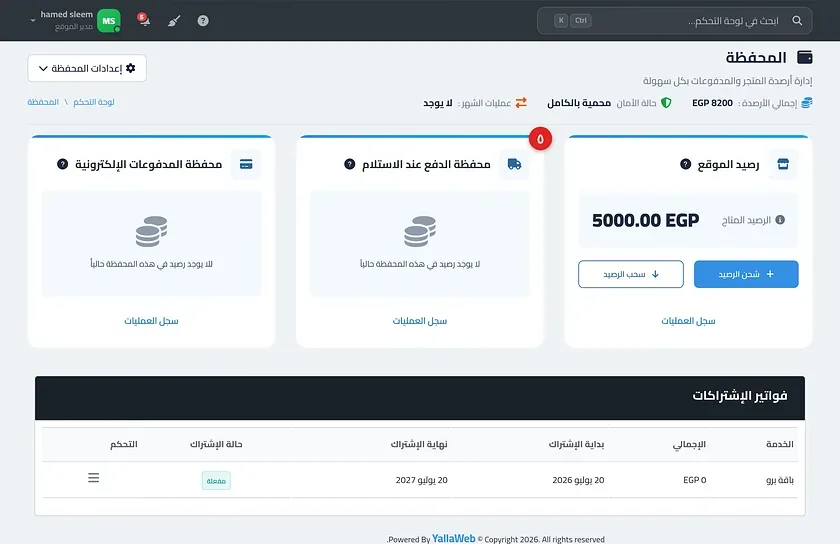Click the سحب الرصيد button
The image size is (840, 544).
coord(631,274)
